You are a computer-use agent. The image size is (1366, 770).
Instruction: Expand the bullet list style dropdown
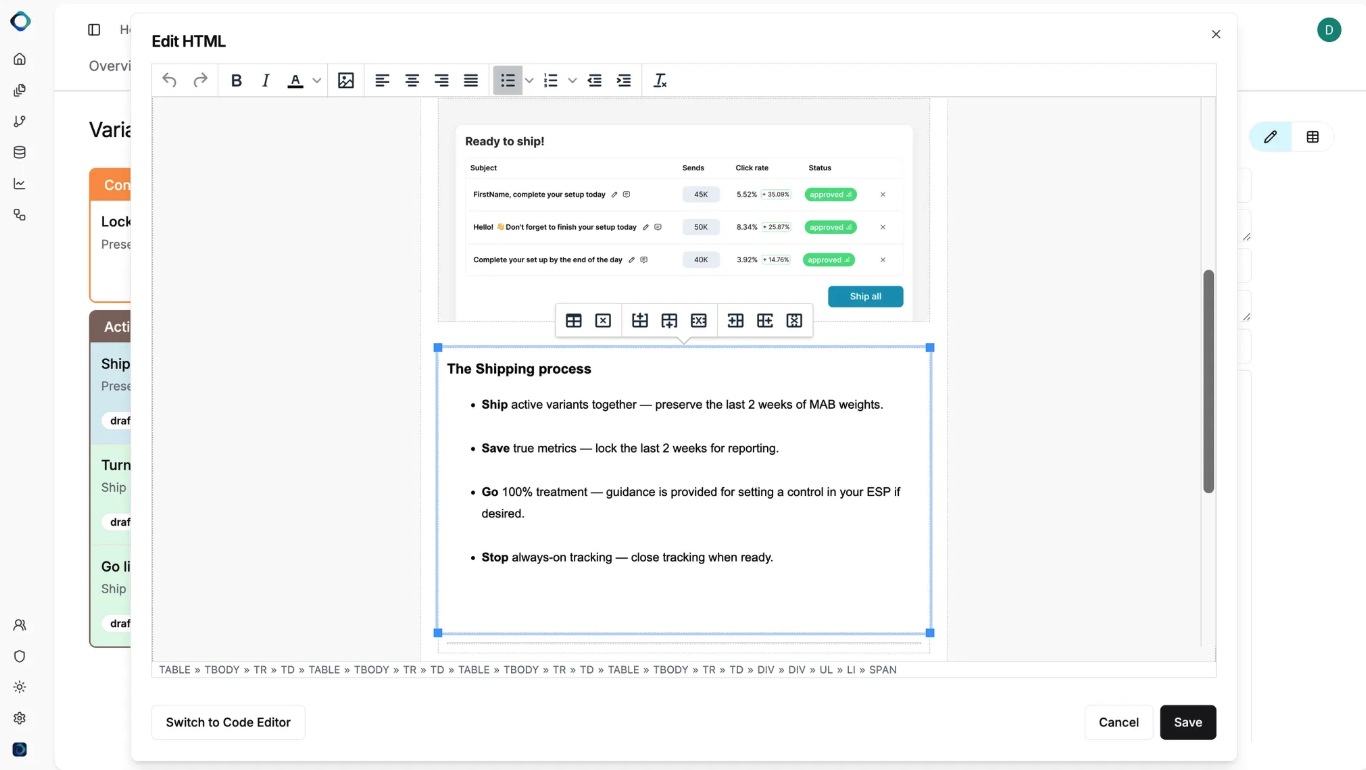pos(529,81)
